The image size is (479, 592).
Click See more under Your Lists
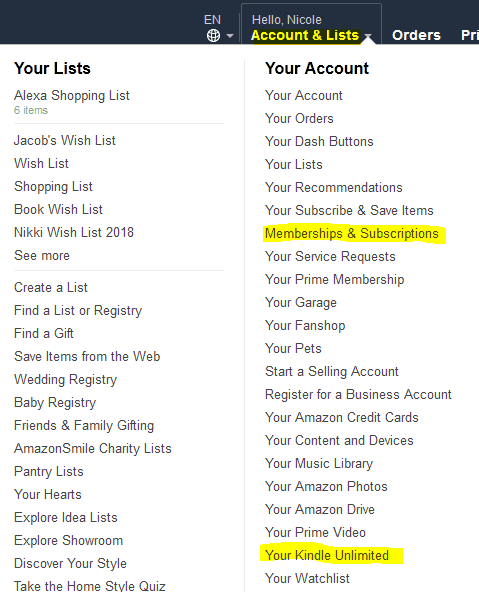(42, 256)
